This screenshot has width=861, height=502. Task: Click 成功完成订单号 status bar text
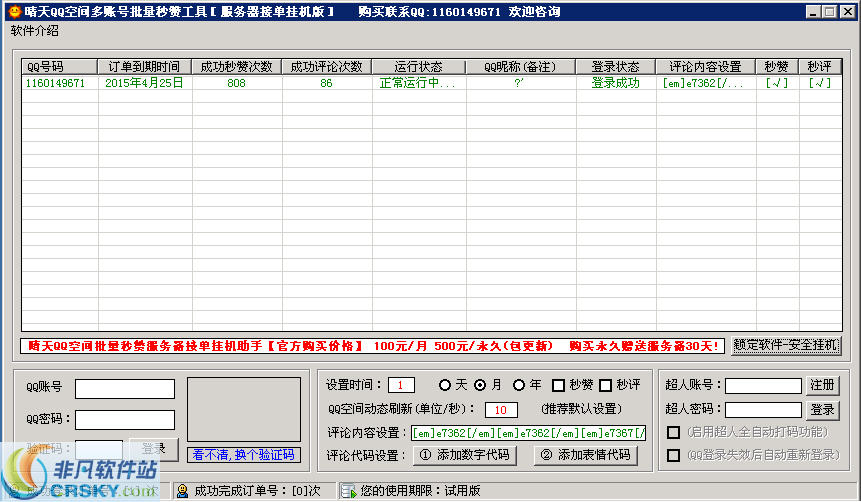pos(257,490)
